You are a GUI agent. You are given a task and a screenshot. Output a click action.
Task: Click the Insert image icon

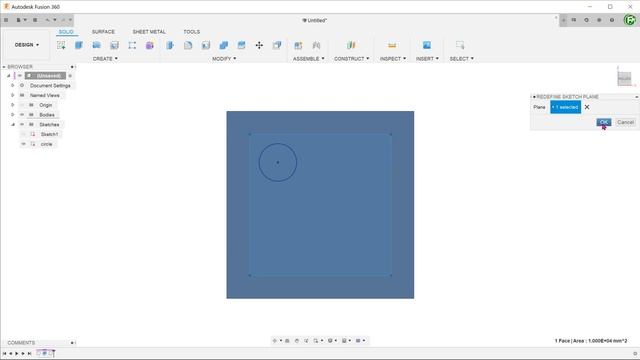427,45
